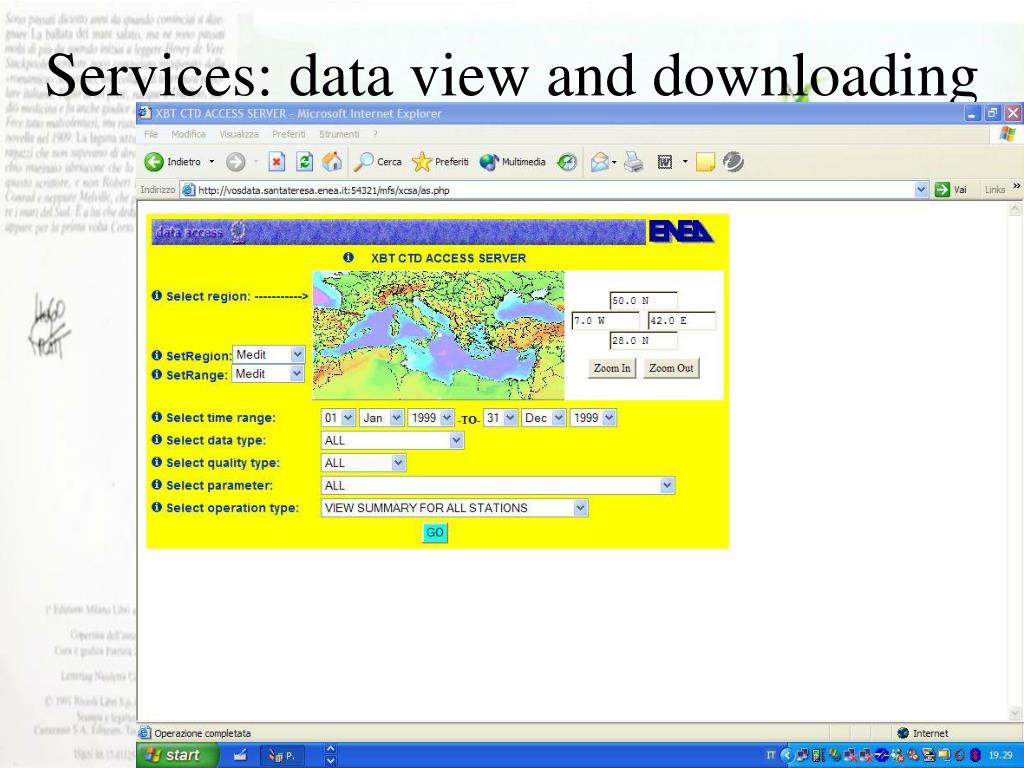Screen dimensions: 1024x768
Task: Click the ENEA logo
Action: click(680, 231)
